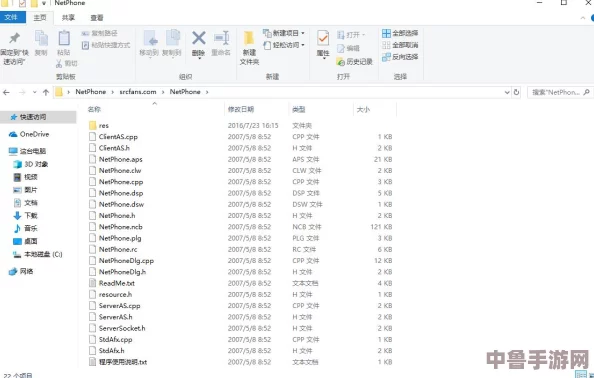Screen dimensions: 594x378
Task: Click the Cut scissors command
Action: 66,63
